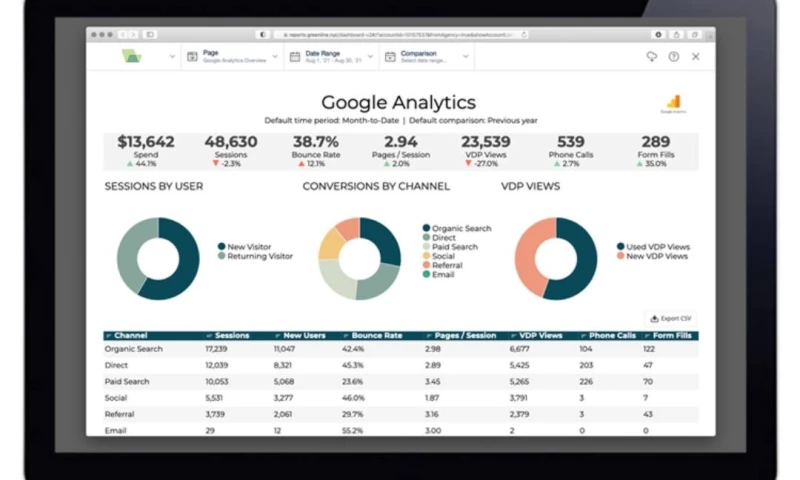This screenshot has width=800, height=480.
Task: Toggle Referral legend entry
Action: click(x=443, y=265)
